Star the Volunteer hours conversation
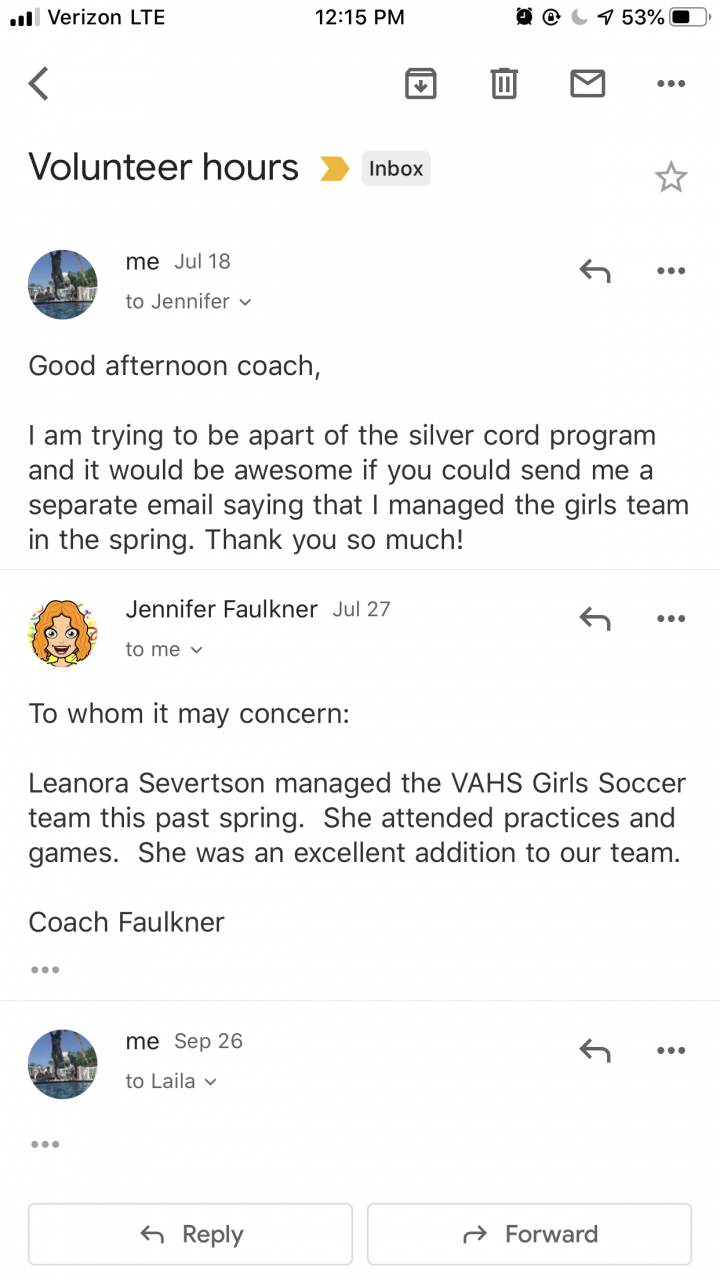Image resolution: width=720 pixels, height=1280 pixels. pos(671,178)
